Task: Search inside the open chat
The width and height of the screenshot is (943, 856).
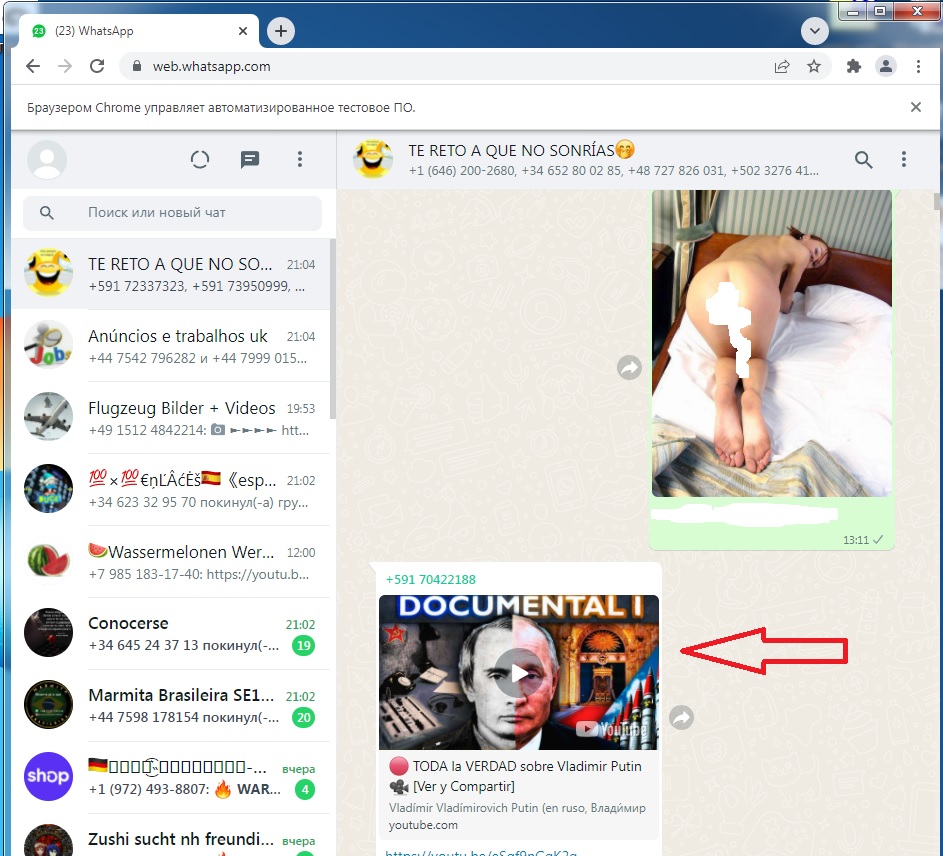Action: 864,159
